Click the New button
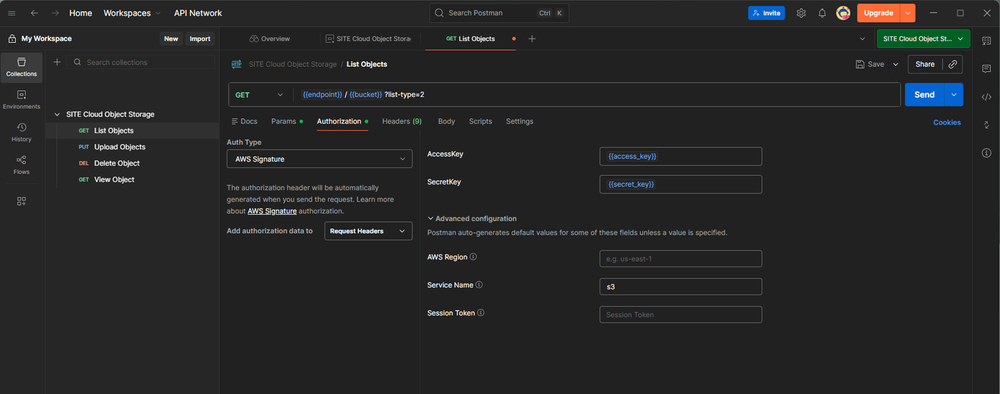This screenshot has height=394, width=1000. click(171, 39)
